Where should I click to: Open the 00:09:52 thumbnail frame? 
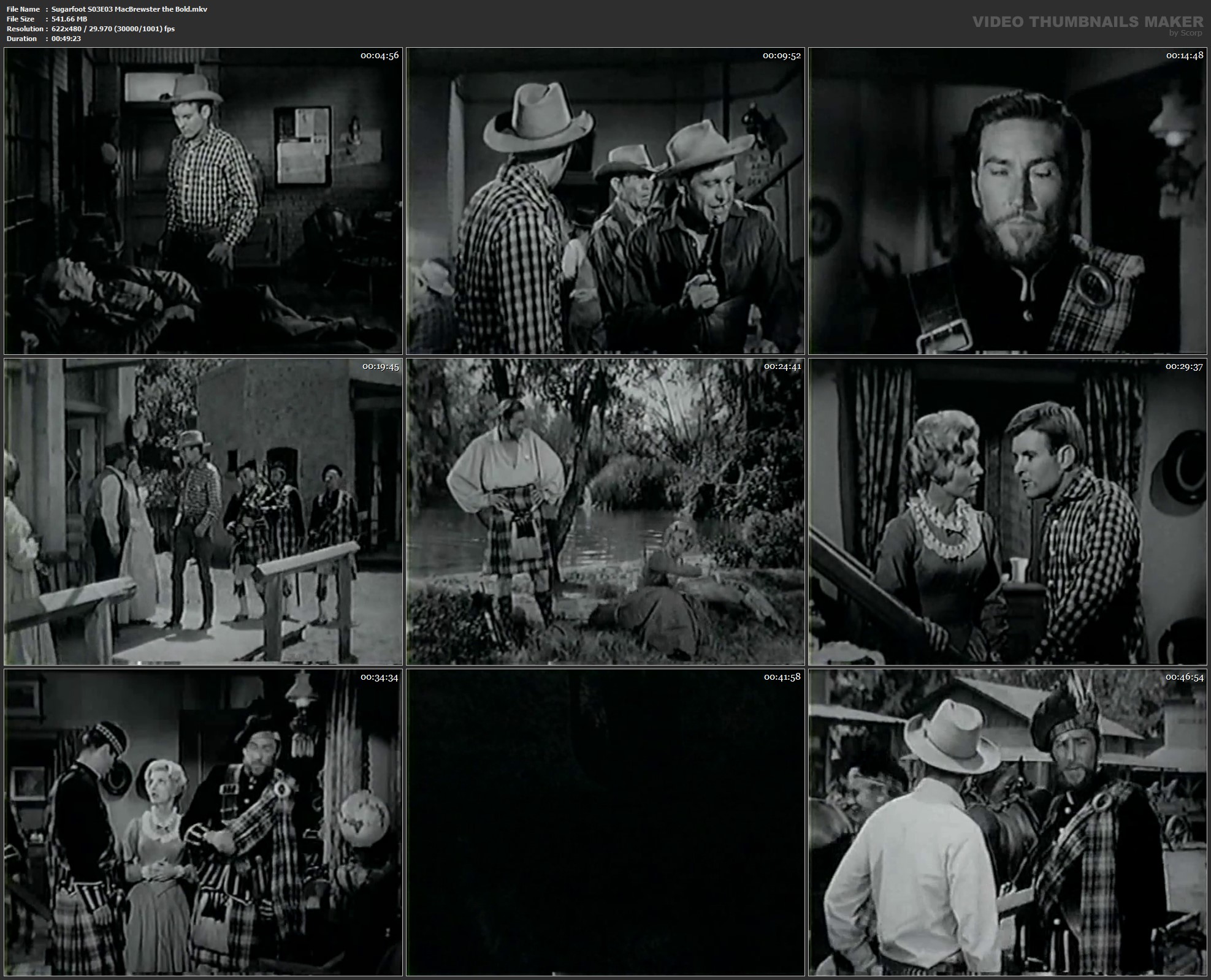pos(605,201)
